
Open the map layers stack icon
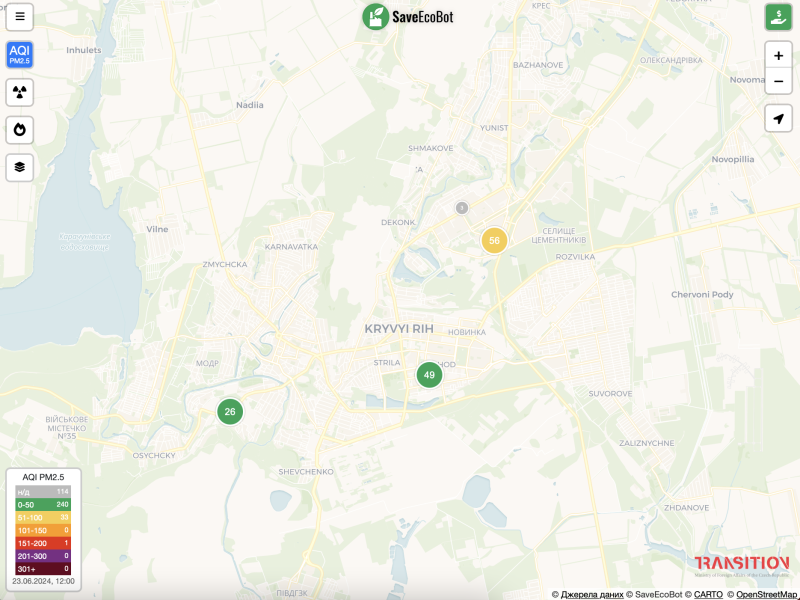(19, 167)
